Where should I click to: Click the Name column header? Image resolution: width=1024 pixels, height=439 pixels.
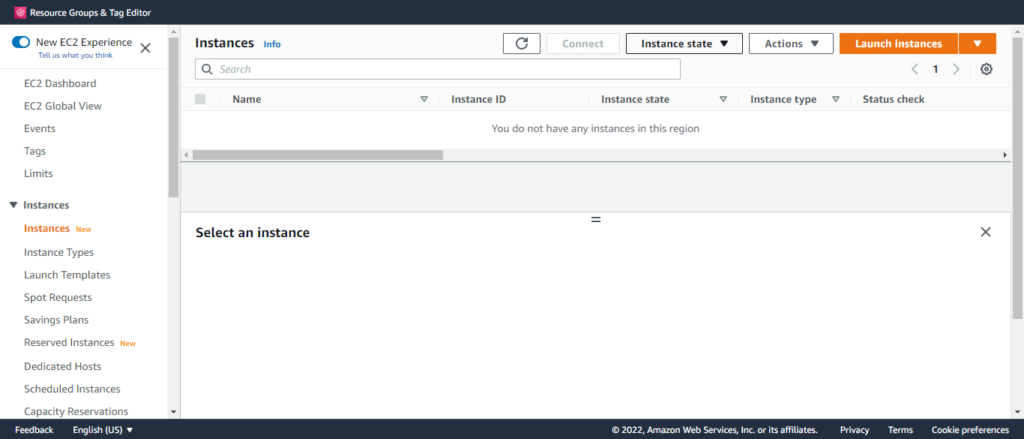pyautogui.click(x=247, y=99)
